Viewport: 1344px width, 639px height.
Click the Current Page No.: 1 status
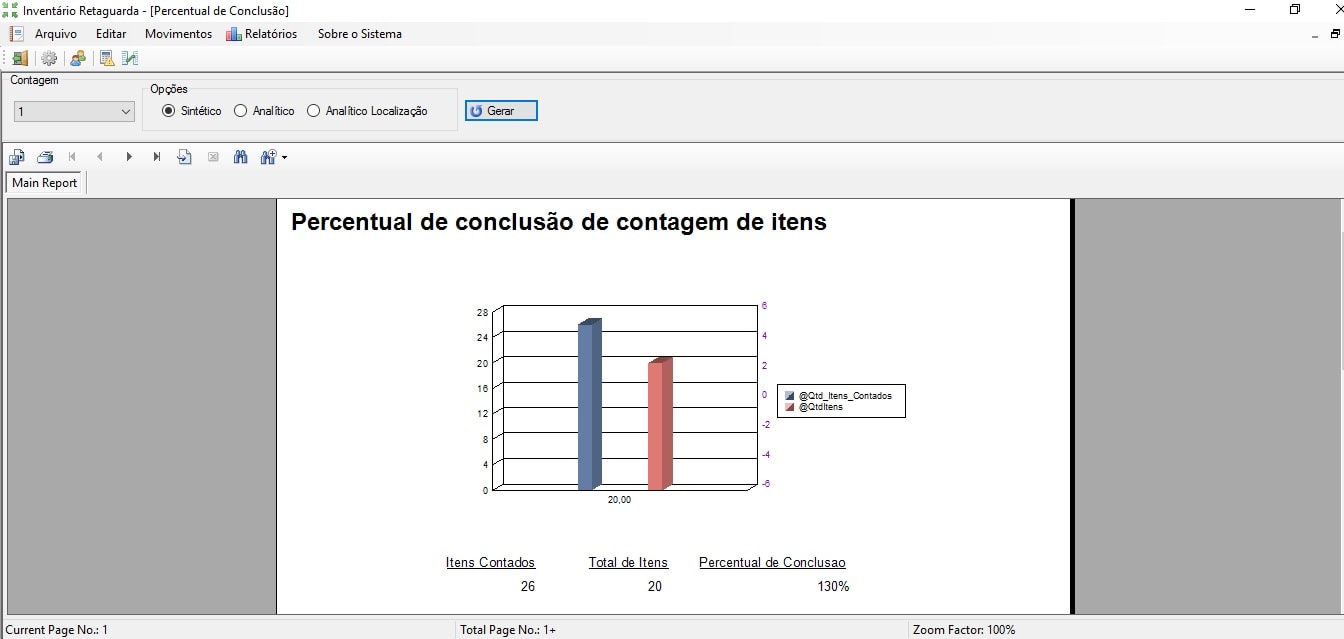click(x=57, y=630)
